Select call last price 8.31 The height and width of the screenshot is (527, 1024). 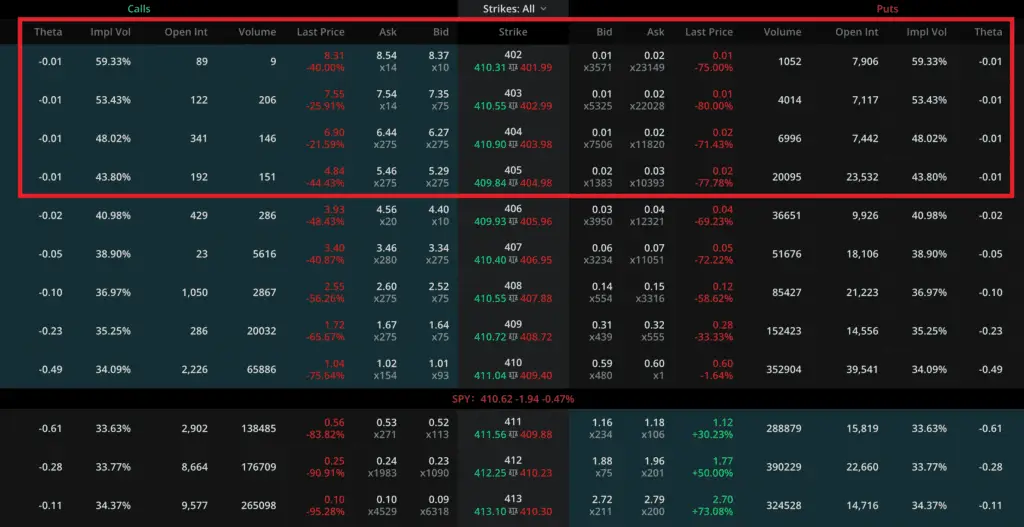332,56
